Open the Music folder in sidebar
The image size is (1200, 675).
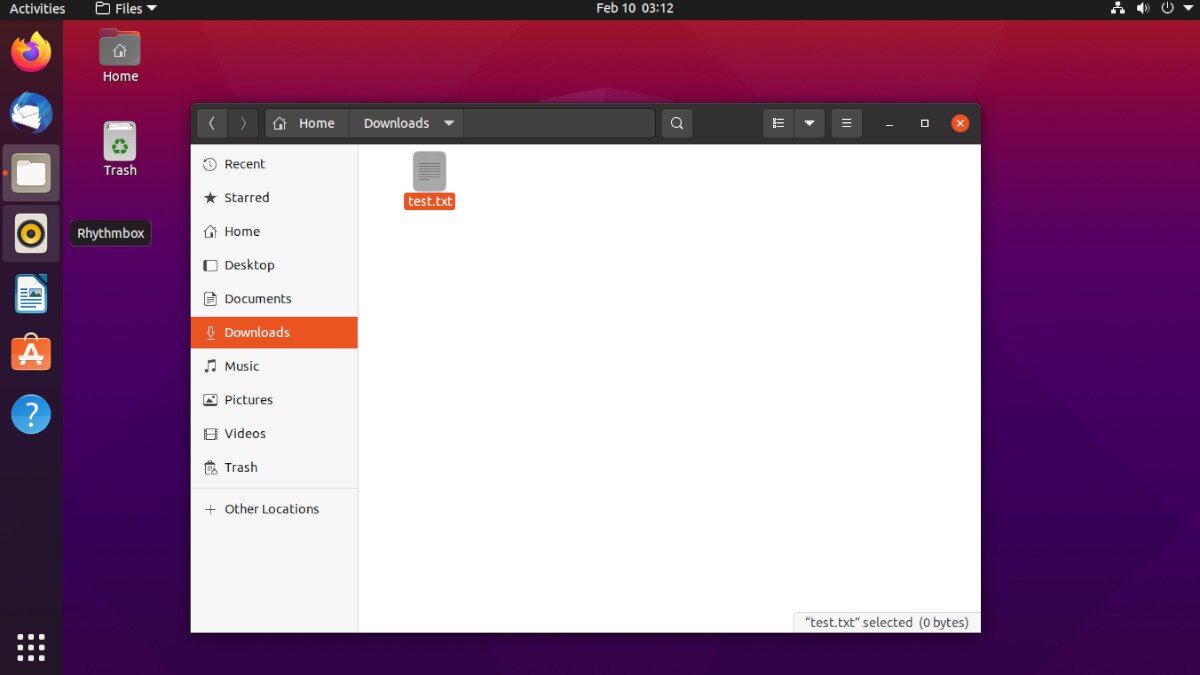tap(243, 366)
